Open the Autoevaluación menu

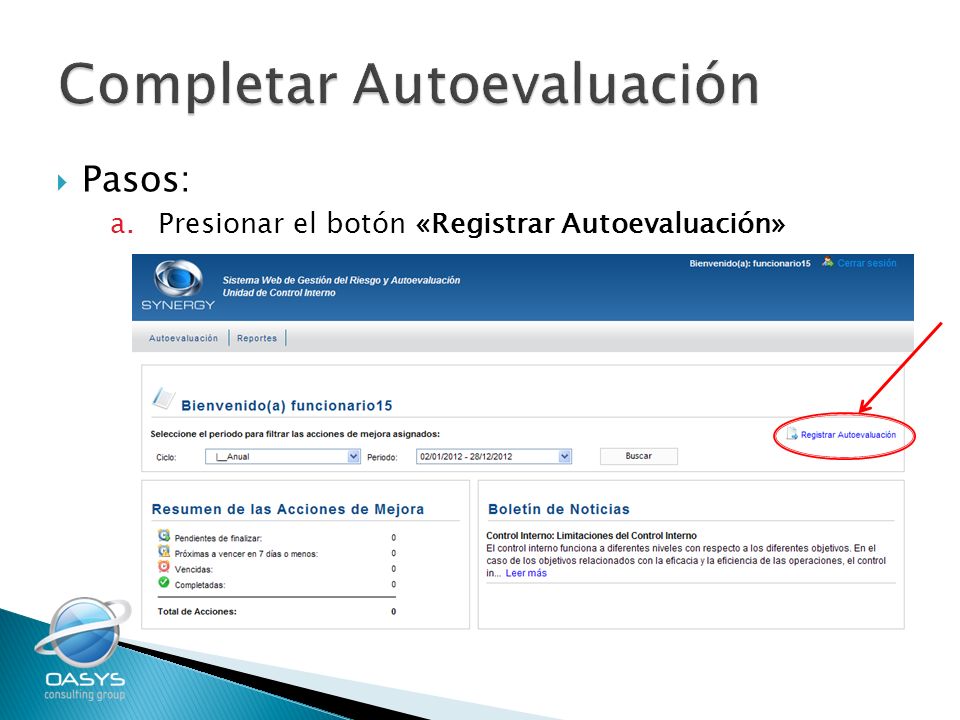coord(183,338)
